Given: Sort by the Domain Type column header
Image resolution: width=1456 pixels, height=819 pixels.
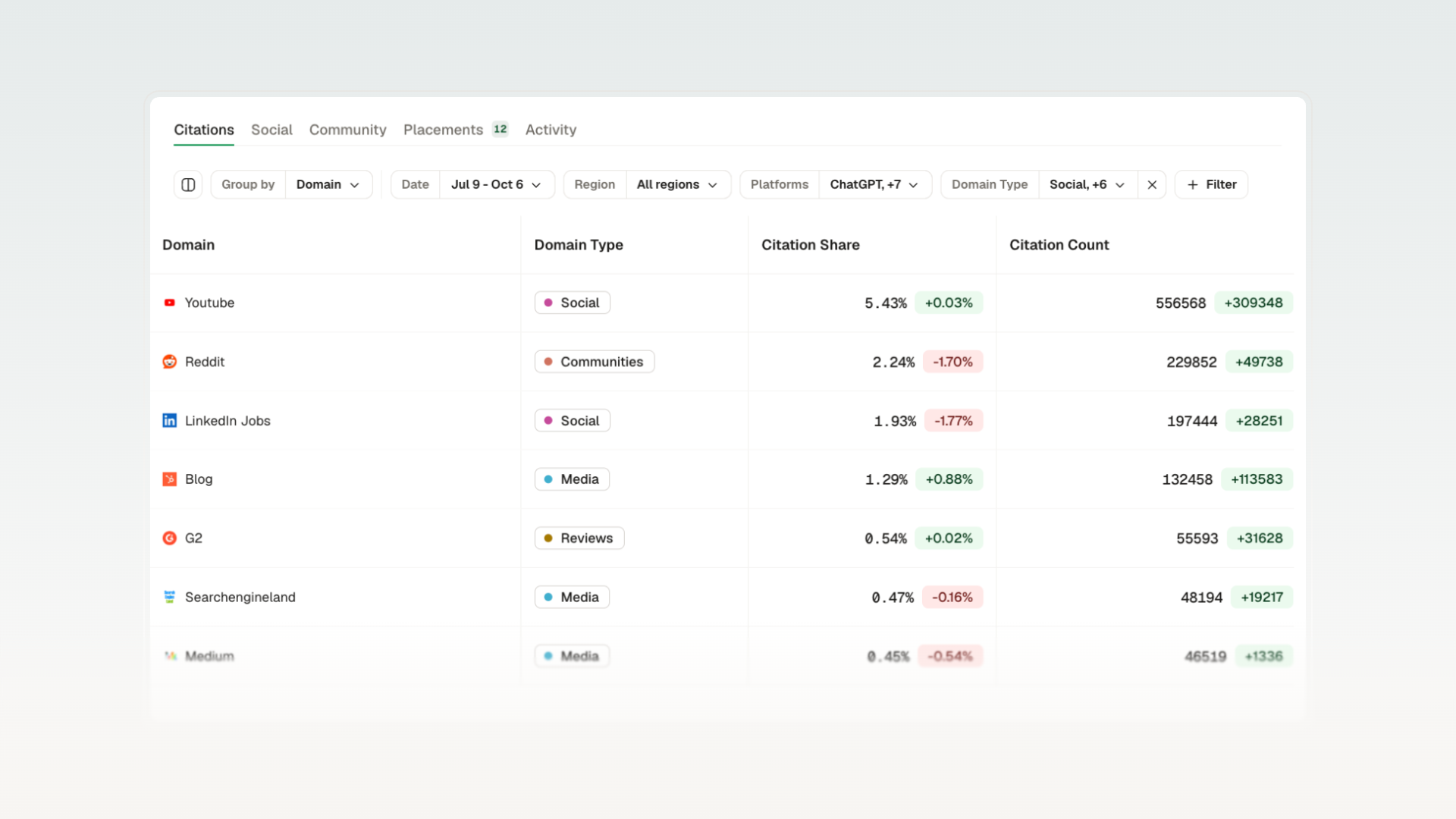Looking at the screenshot, I should (579, 245).
